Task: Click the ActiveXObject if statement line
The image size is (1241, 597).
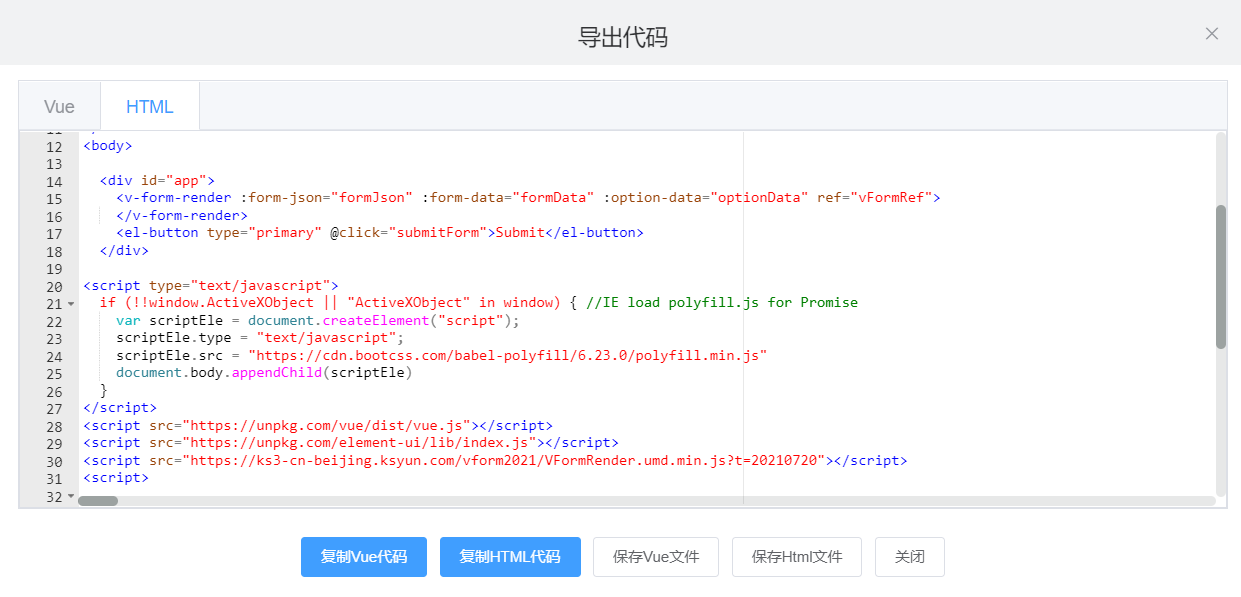Action: (x=479, y=303)
